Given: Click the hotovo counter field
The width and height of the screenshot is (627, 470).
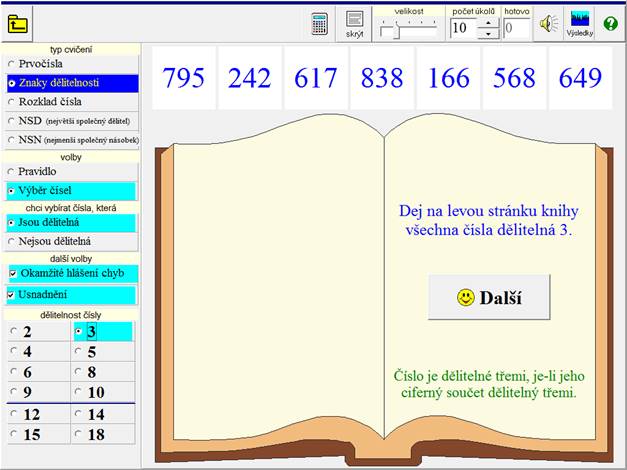Looking at the screenshot, I should click(517, 28).
